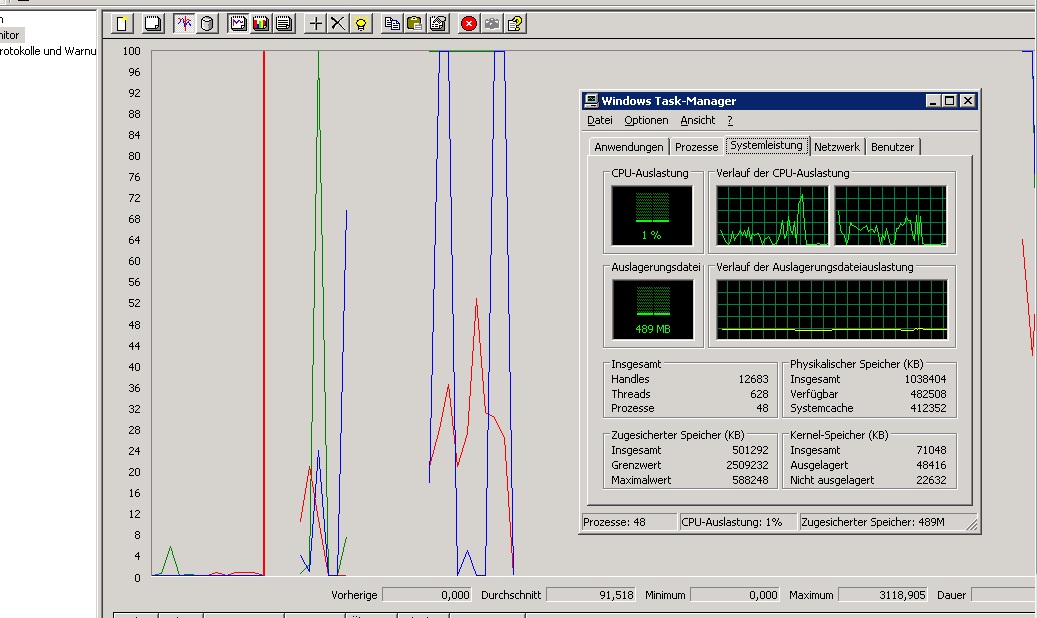
Task: Click the second CPU history graph
Action: pyautogui.click(x=891, y=216)
